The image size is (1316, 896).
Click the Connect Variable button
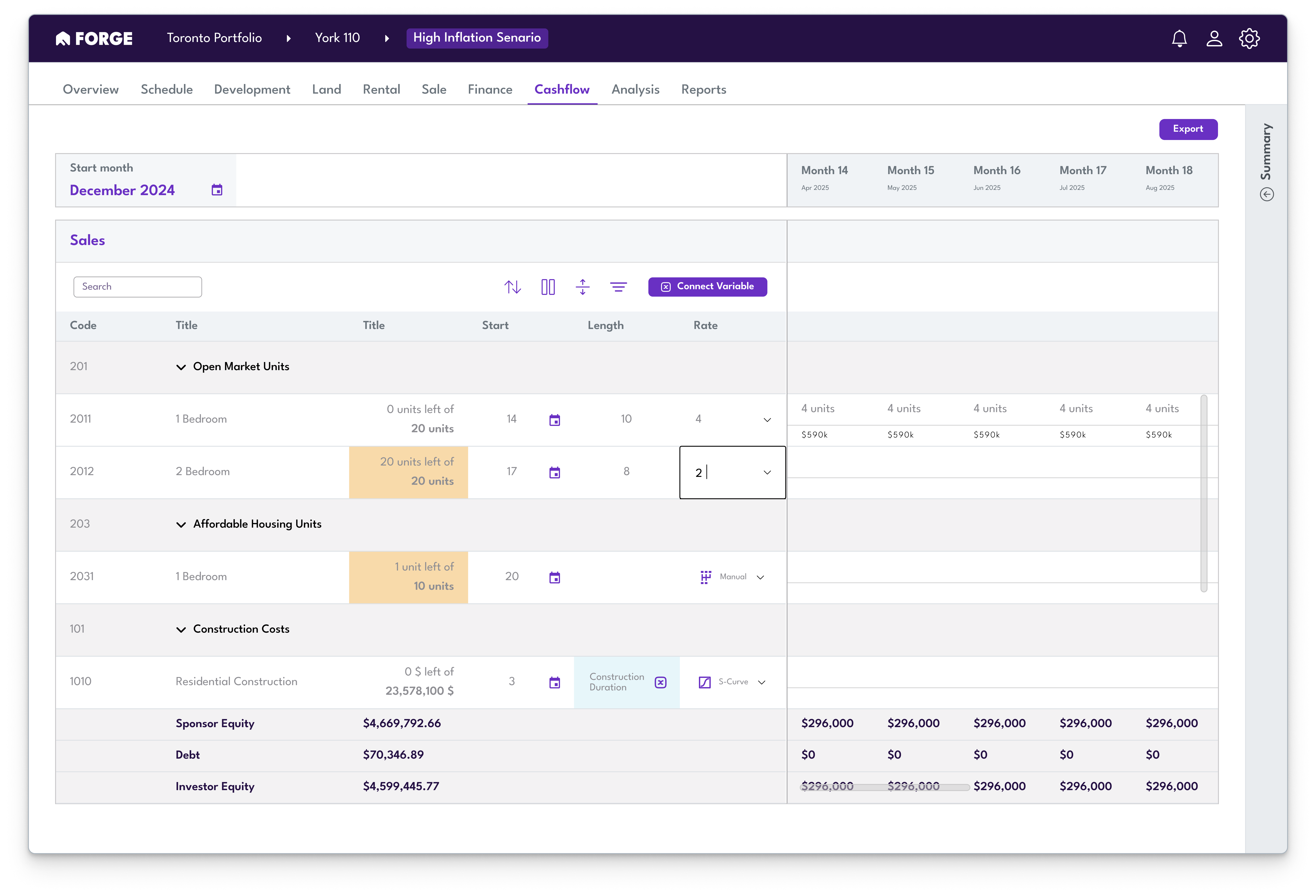[707, 287]
